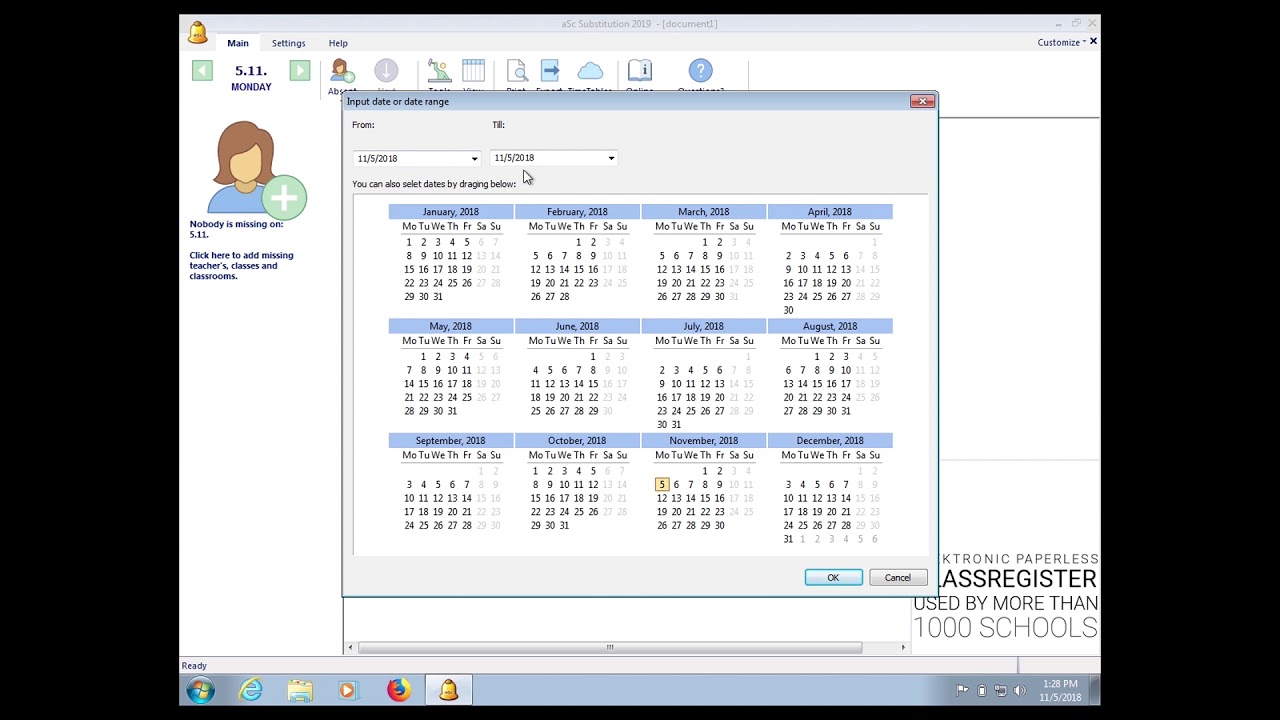Click the Show desktop strip at the taskbar end
Screen dimensions: 1280x720
point(1094,690)
